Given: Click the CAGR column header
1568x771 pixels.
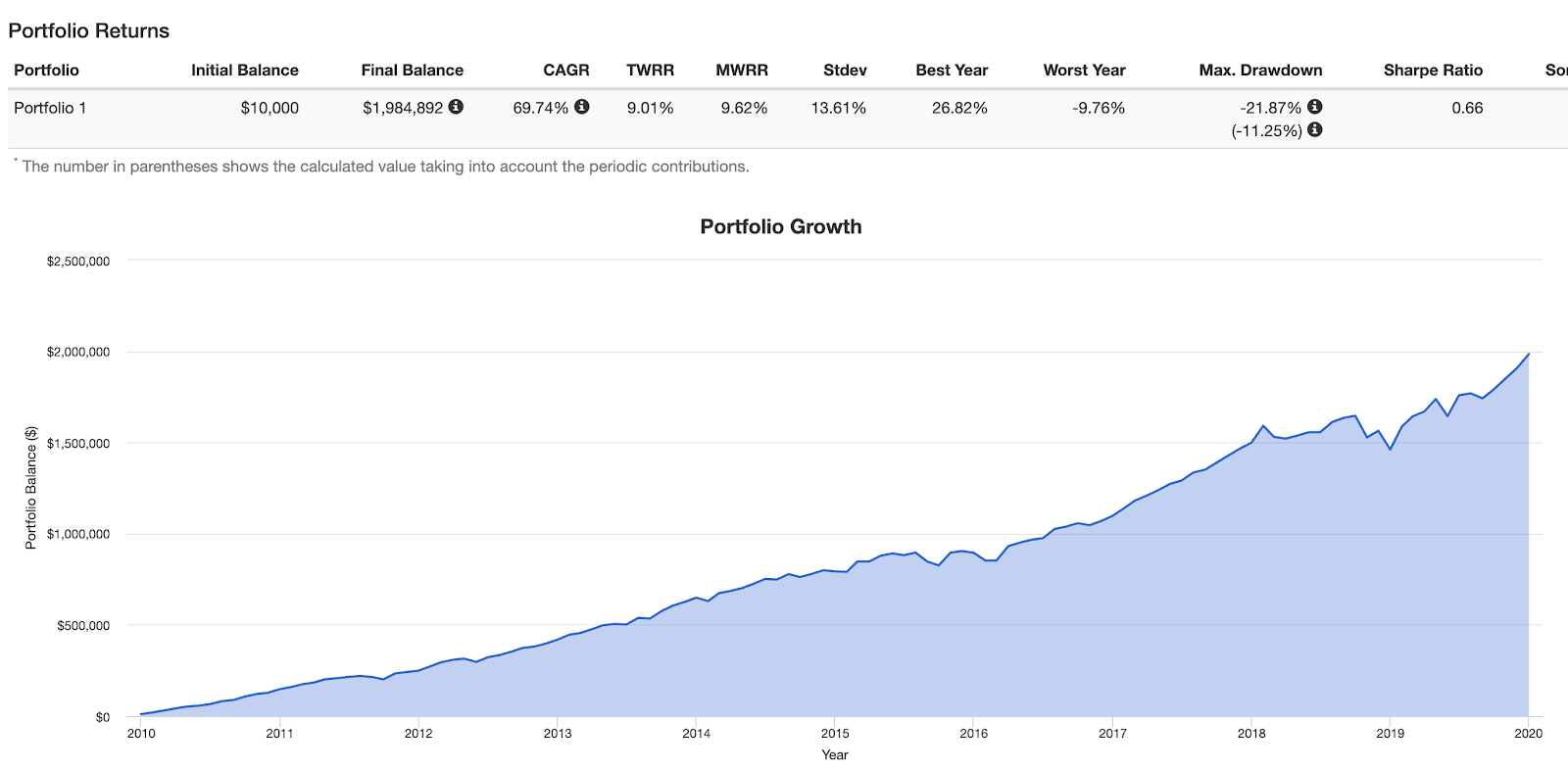Looking at the screenshot, I should click(x=566, y=71).
